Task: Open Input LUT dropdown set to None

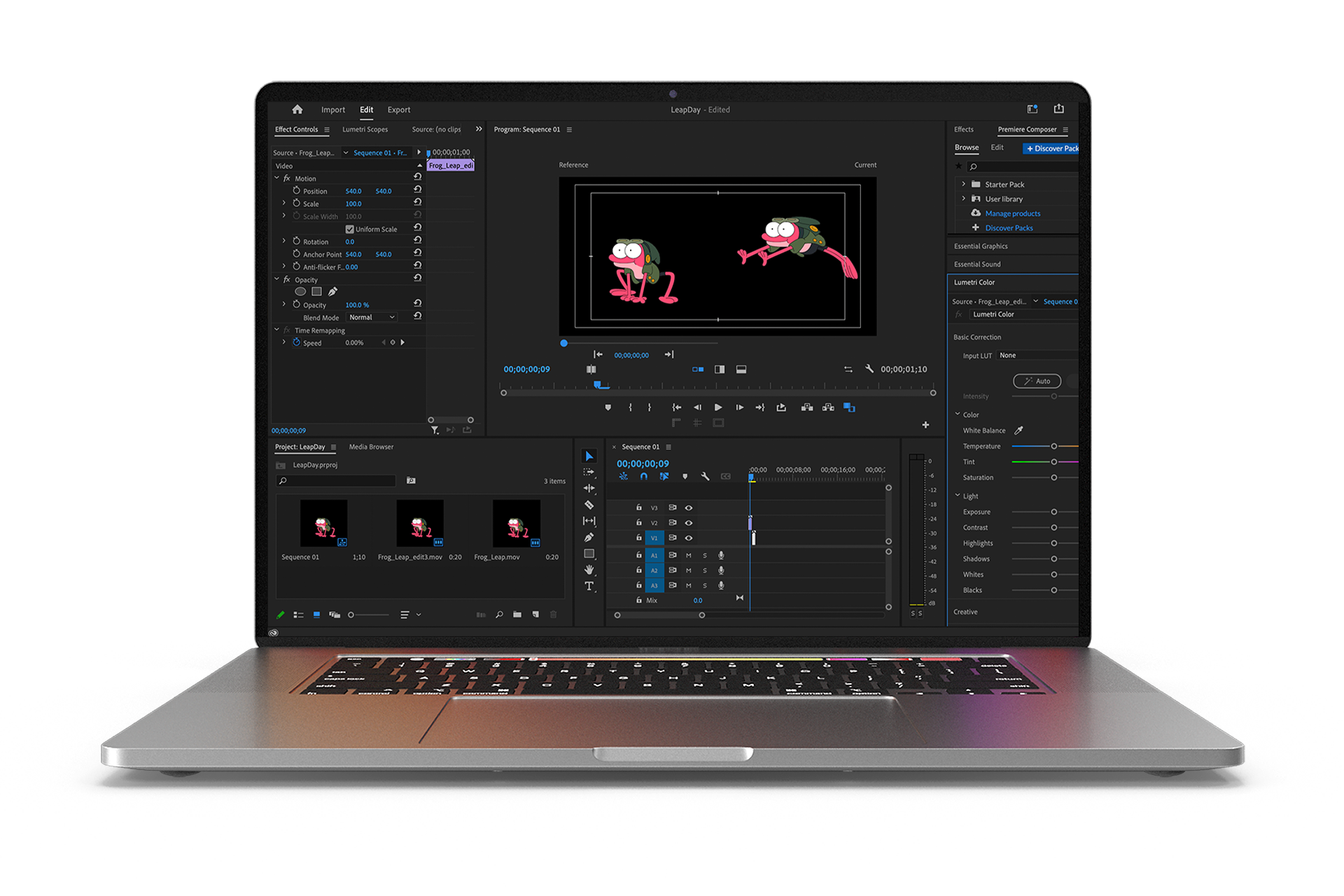Action: (1037, 356)
